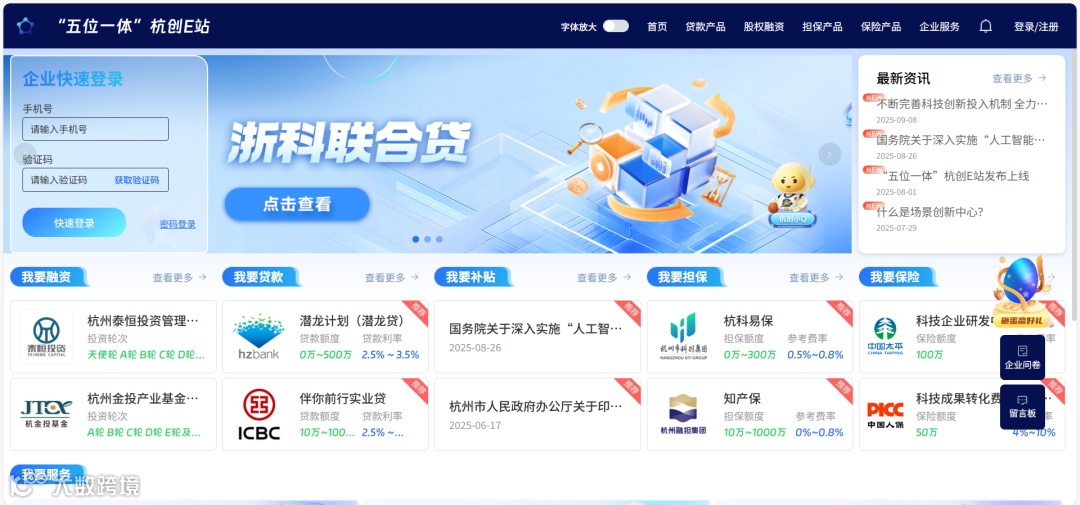This screenshot has width=1080, height=505.
Task: Click 查看更多 next to 最新资讯
Action: (x=1019, y=79)
